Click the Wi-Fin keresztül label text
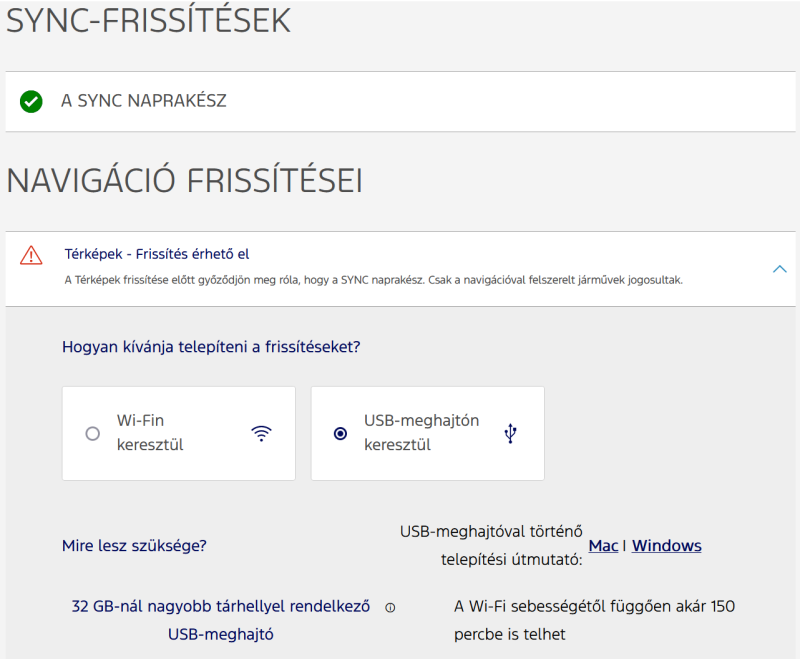 point(150,433)
